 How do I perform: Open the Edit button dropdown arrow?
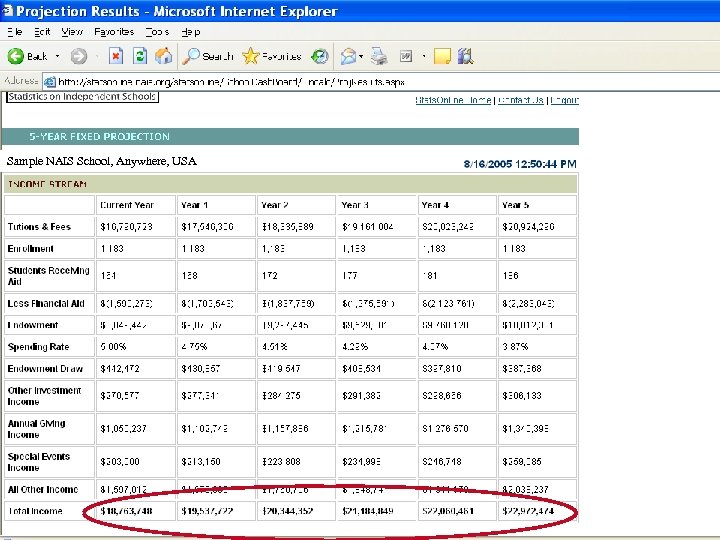423,56
